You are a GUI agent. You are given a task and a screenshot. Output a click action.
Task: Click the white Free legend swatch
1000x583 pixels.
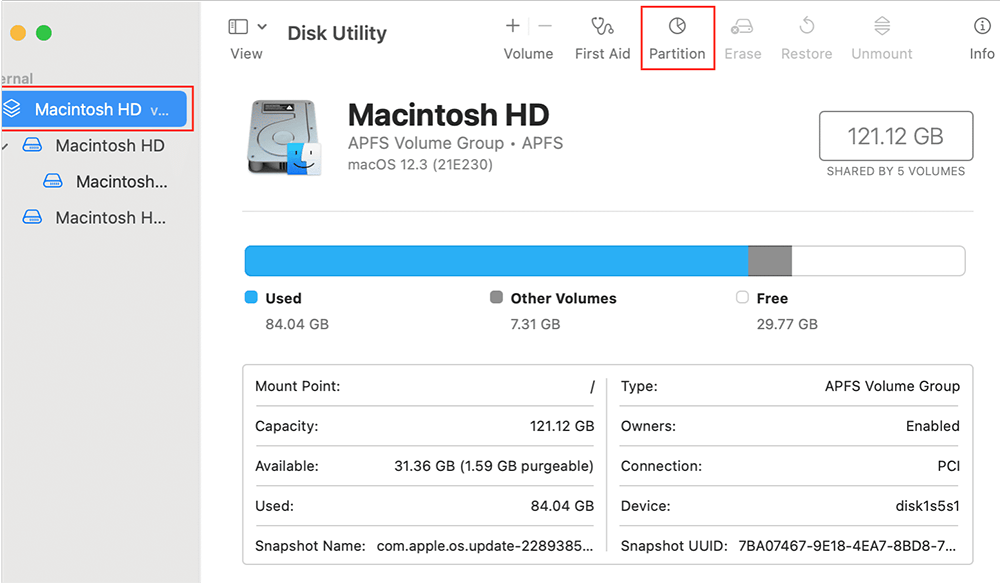742,298
